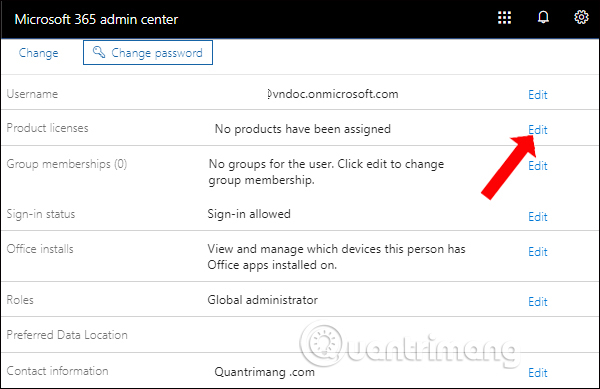Select the Office installs label
Screen dimensions: 600x389
[x=40, y=249]
